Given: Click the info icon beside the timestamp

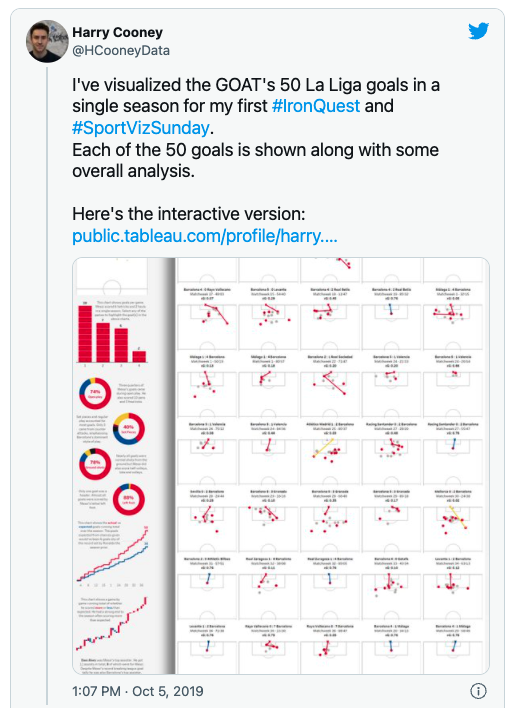Looking at the screenshot, I should (x=478, y=691).
